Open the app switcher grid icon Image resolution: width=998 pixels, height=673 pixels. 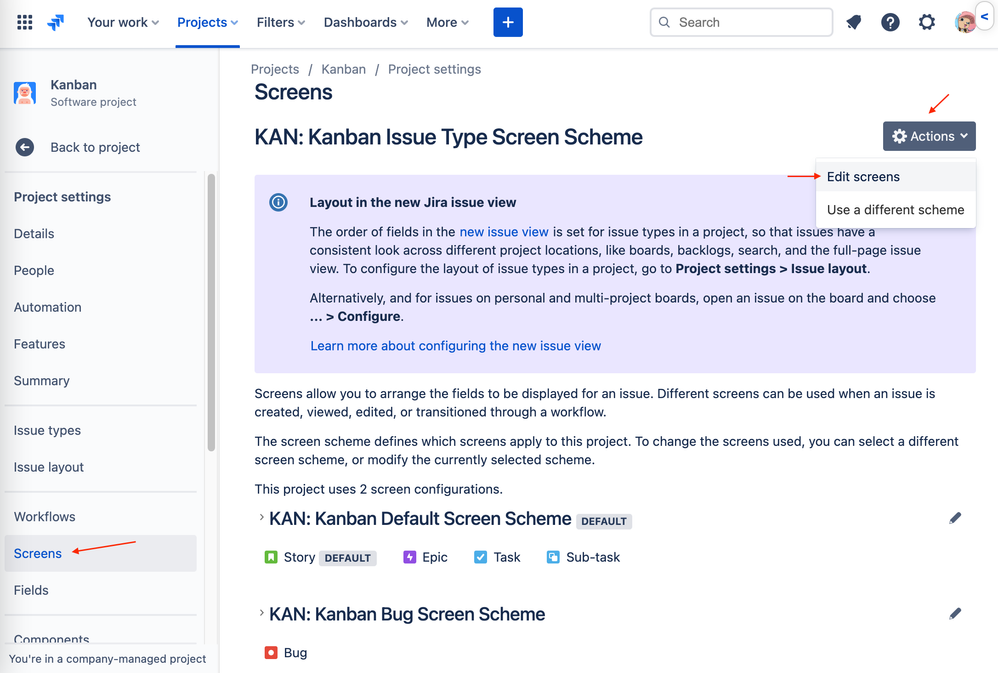tap(25, 22)
